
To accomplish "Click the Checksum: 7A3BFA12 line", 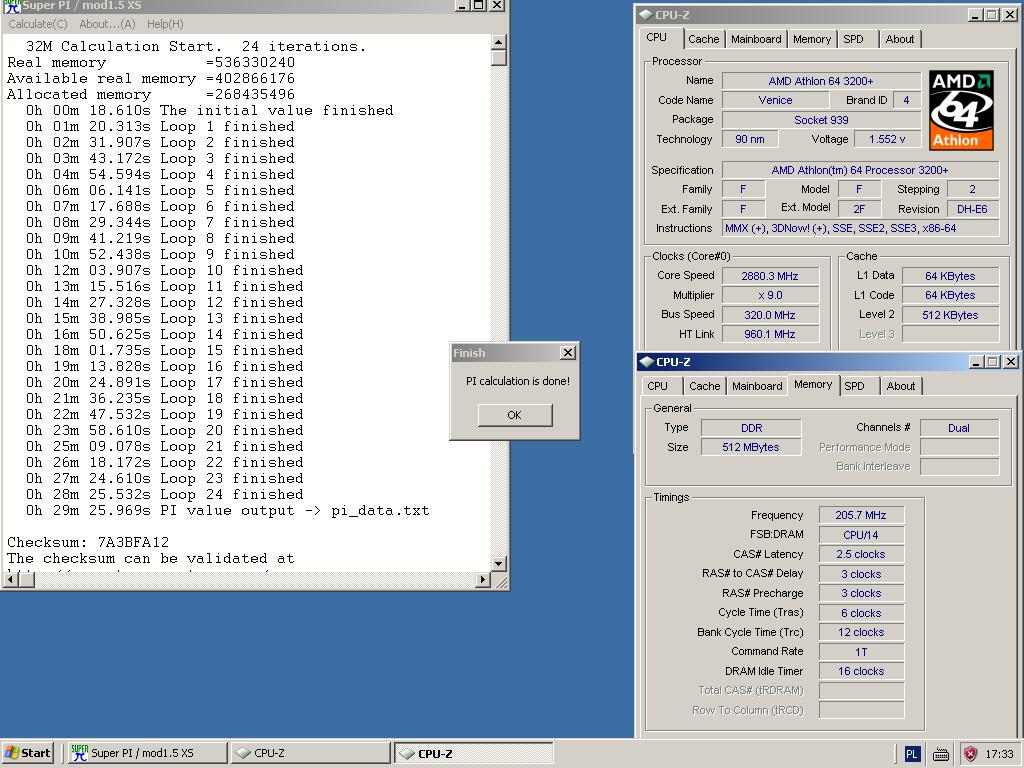I will [x=88, y=542].
